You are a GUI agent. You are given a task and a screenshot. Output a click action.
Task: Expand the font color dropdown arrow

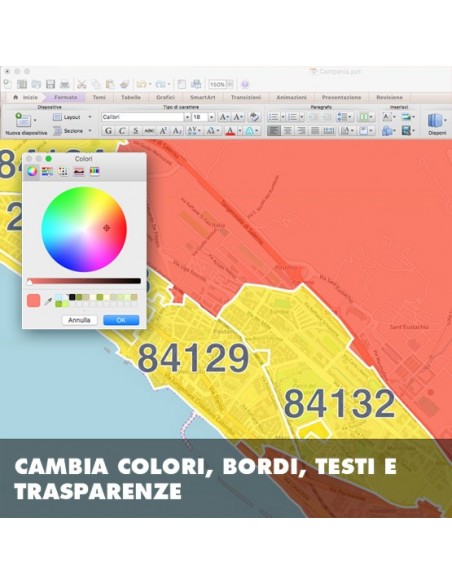click(239, 131)
